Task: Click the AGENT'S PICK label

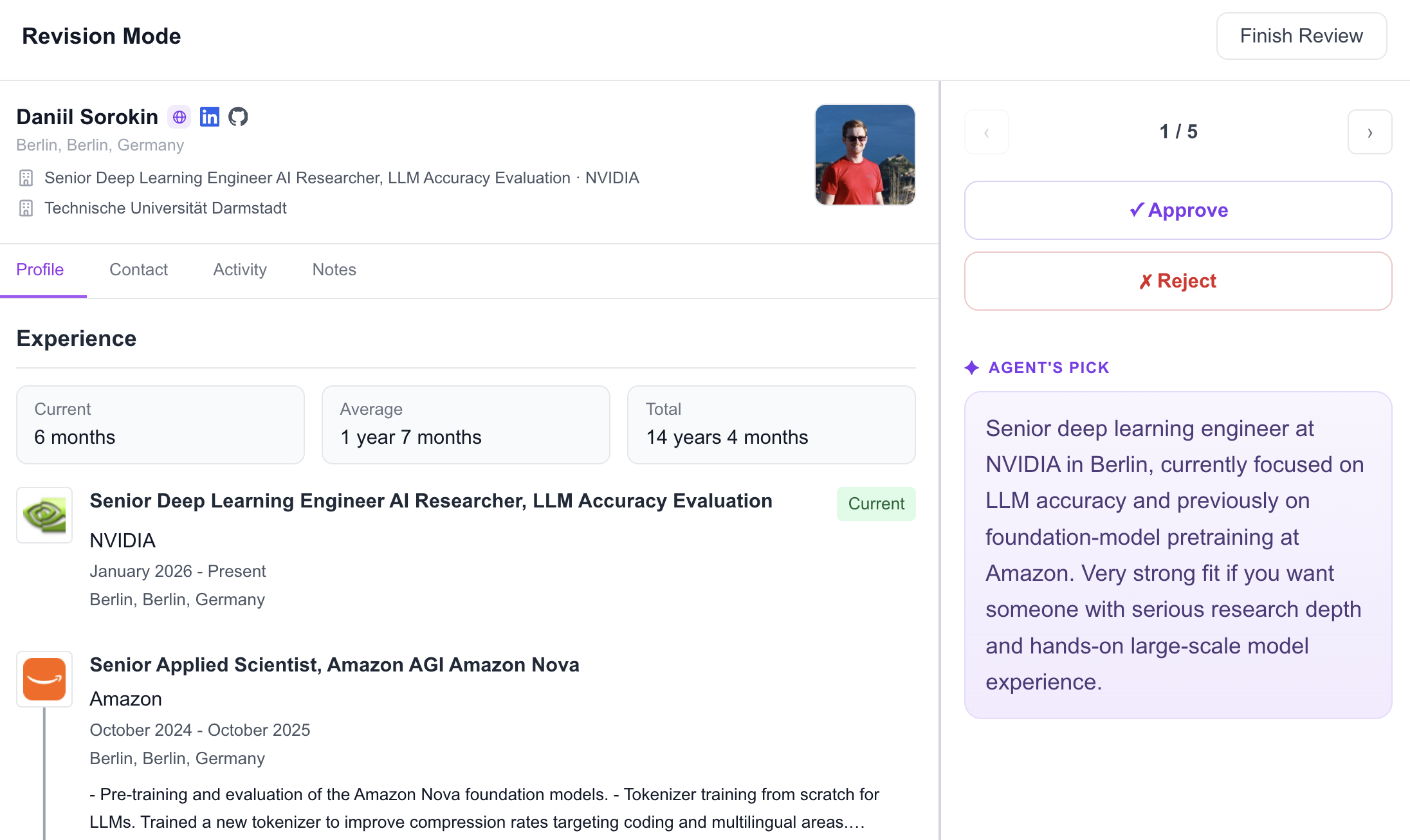Action: click(x=1049, y=368)
